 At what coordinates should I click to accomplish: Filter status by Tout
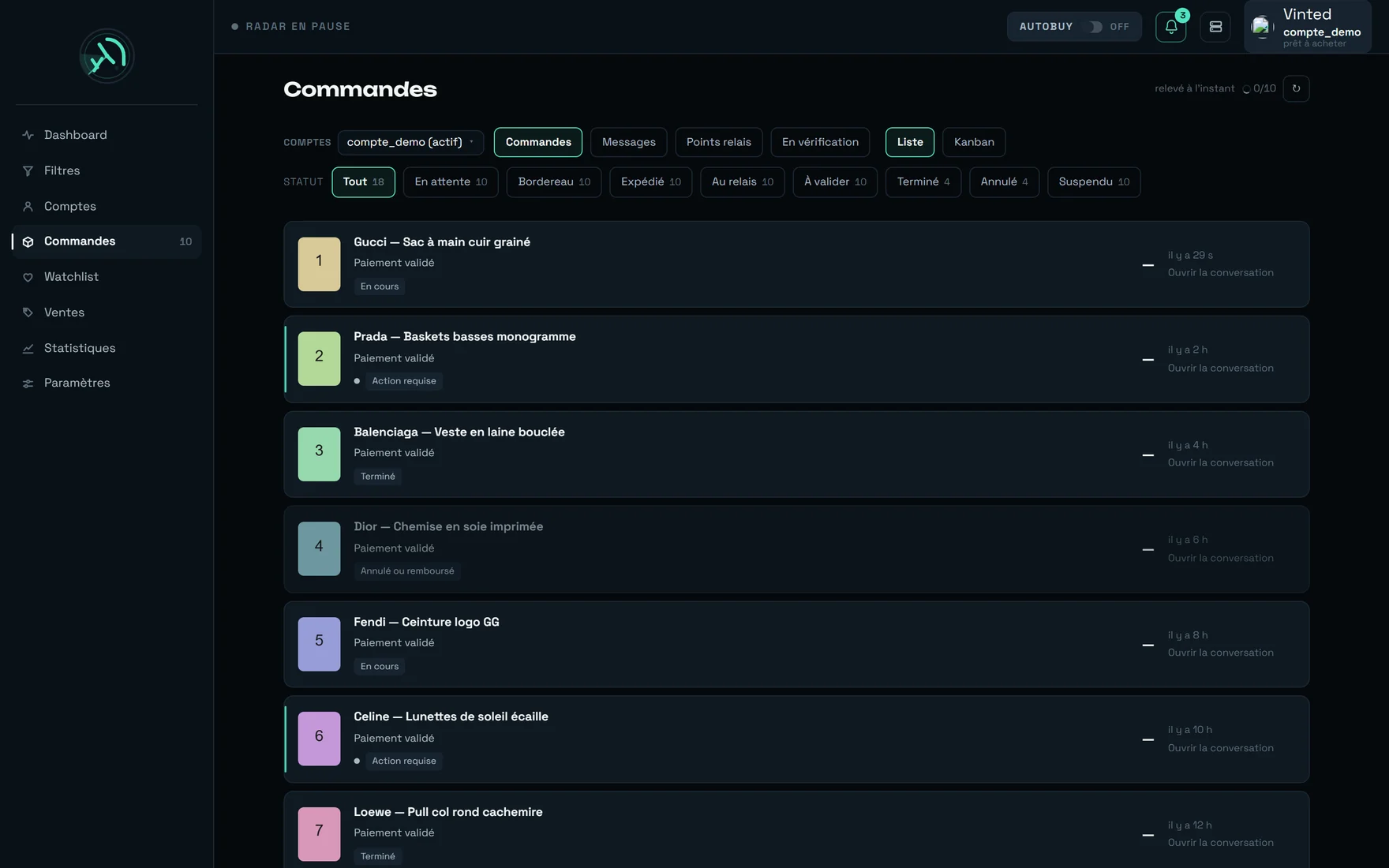pos(363,182)
